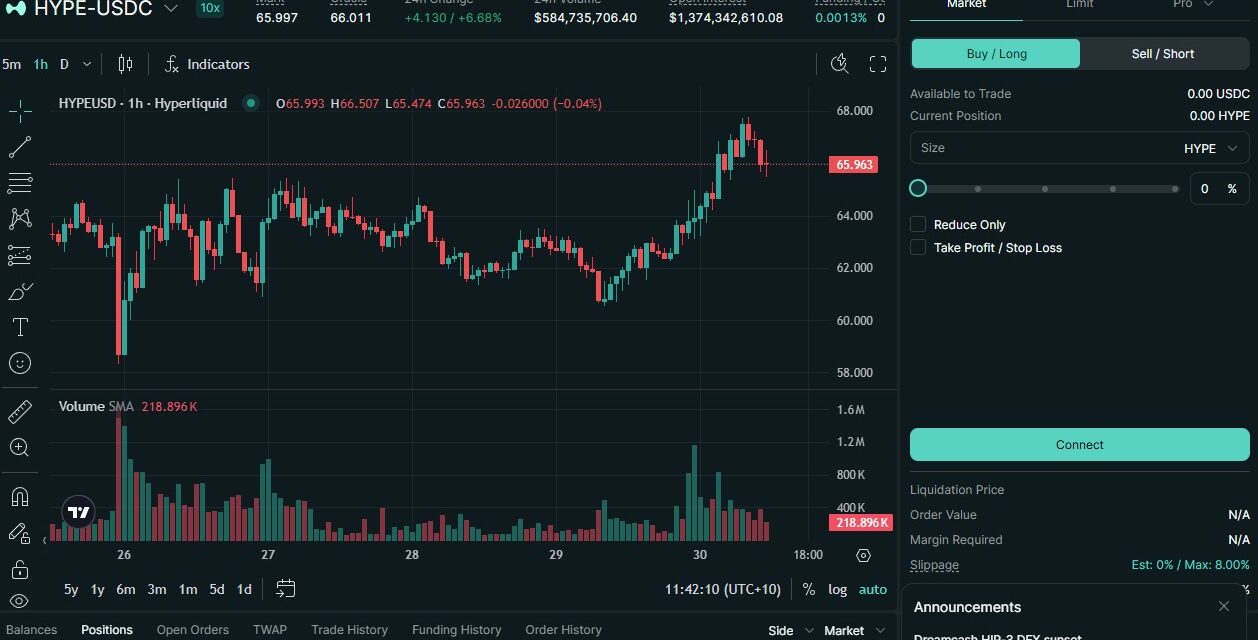Select the 1h timeframe
This screenshot has width=1258, height=640.
(40, 64)
